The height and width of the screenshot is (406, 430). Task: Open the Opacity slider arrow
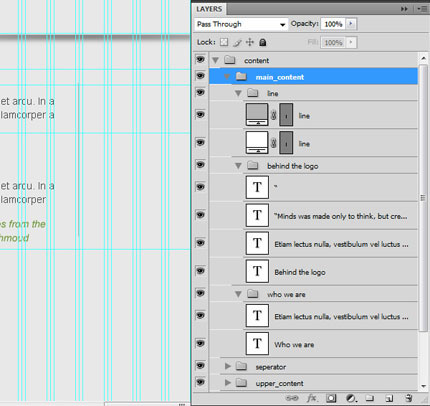tap(351, 24)
